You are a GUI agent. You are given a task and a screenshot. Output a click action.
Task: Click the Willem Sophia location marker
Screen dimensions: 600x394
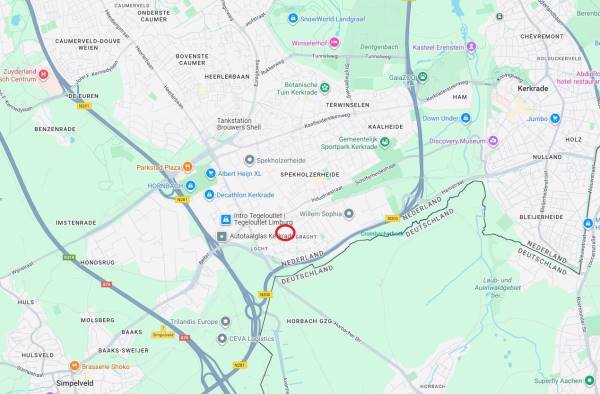pos(348,214)
